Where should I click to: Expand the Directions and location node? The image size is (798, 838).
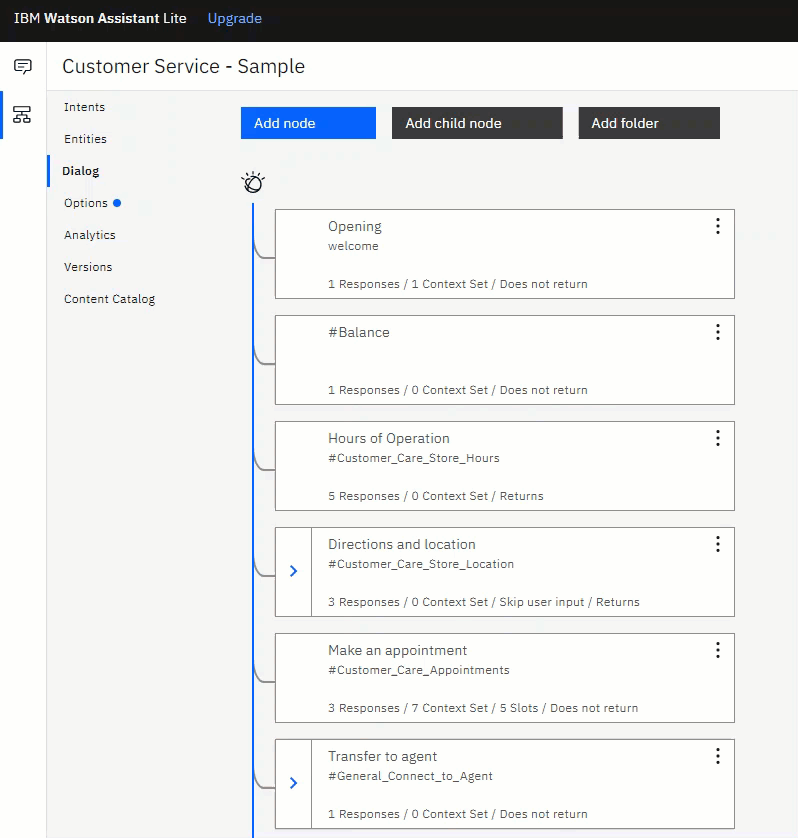pyautogui.click(x=293, y=571)
